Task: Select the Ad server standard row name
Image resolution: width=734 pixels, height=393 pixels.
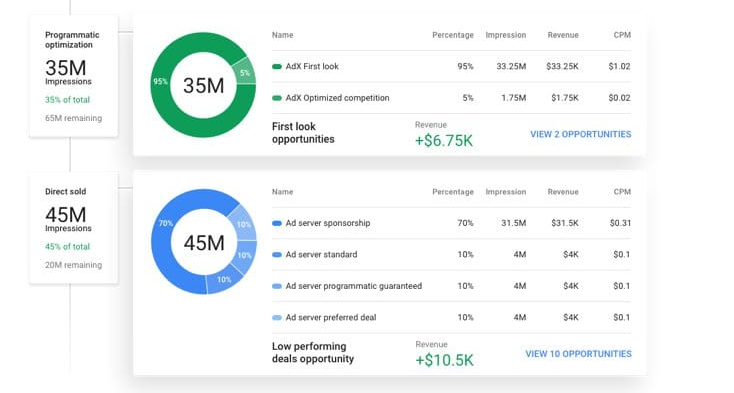Action: (x=321, y=255)
